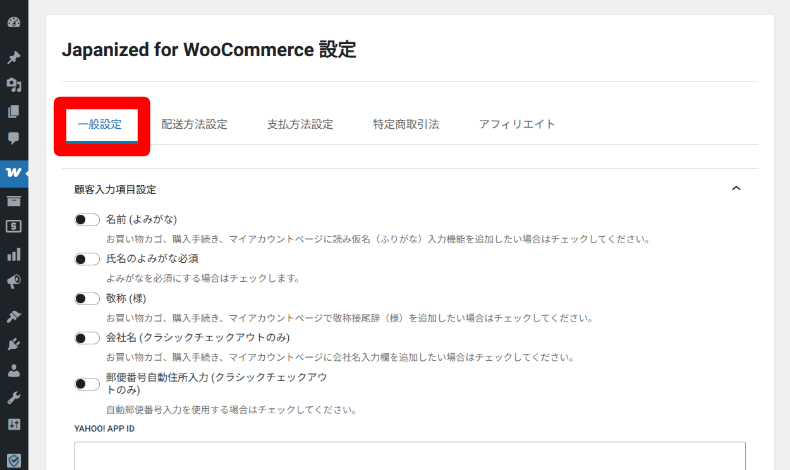This screenshot has height=470, width=790.
Task: Enable the 会社名 field toggle
Action: (x=87, y=338)
